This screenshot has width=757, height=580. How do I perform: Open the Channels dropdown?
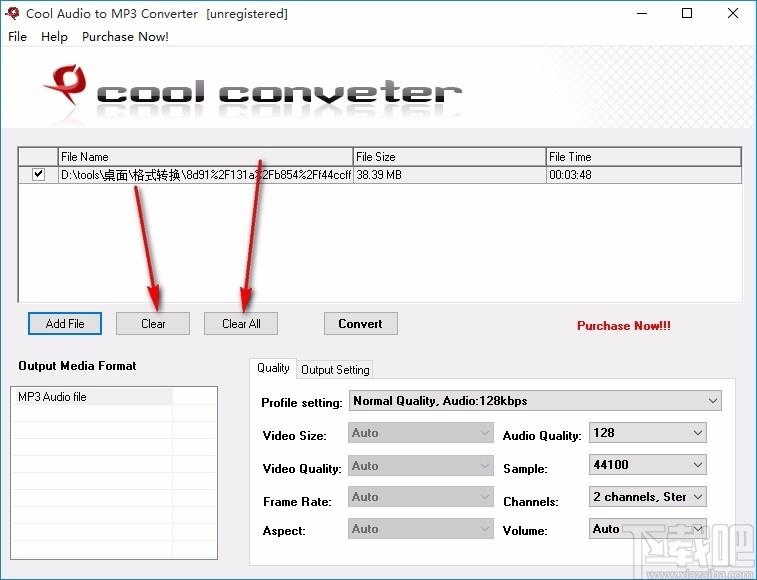(648, 496)
